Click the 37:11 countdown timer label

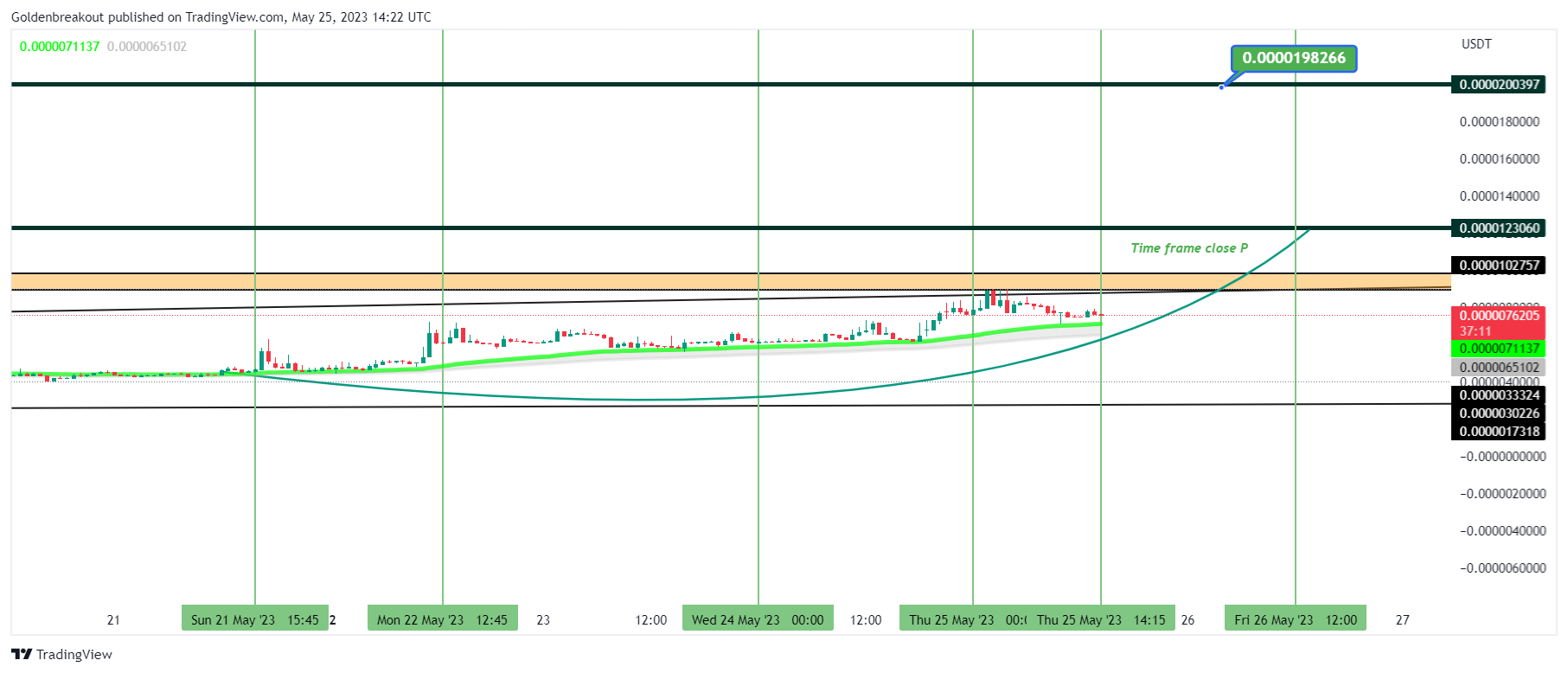tap(1475, 331)
